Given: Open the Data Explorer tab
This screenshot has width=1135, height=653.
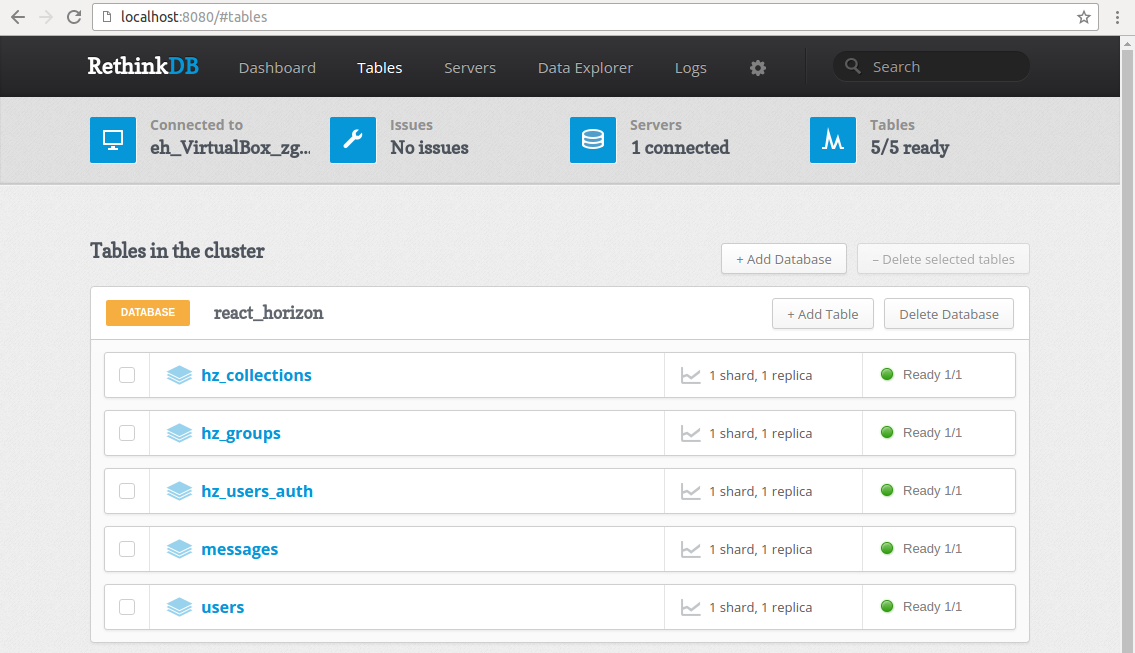Looking at the screenshot, I should click(585, 68).
